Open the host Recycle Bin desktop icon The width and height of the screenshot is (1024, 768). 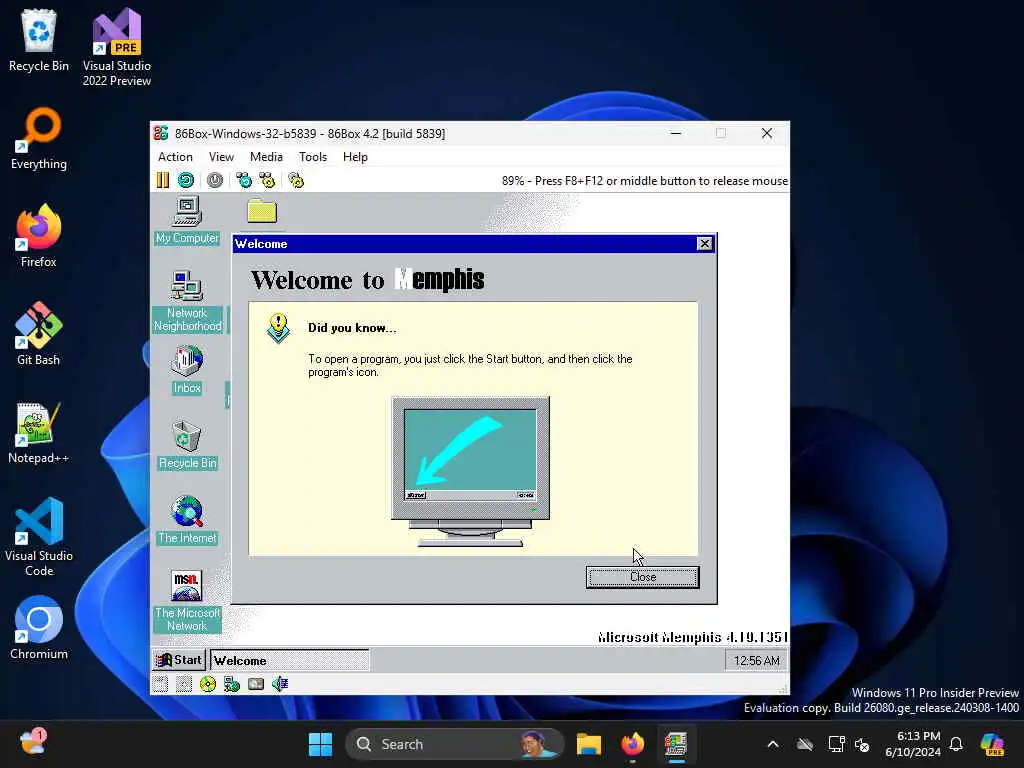(x=39, y=40)
